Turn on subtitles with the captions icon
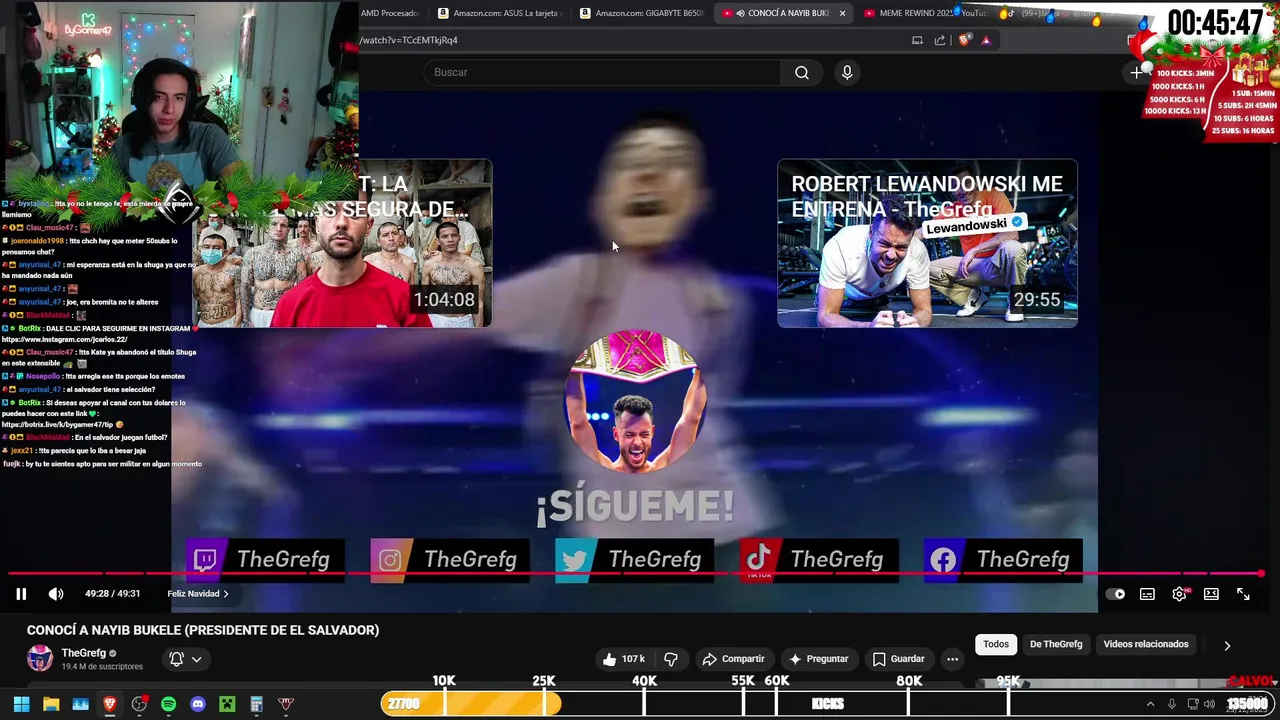The width and height of the screenshot is (1280, 720). 1147,594
